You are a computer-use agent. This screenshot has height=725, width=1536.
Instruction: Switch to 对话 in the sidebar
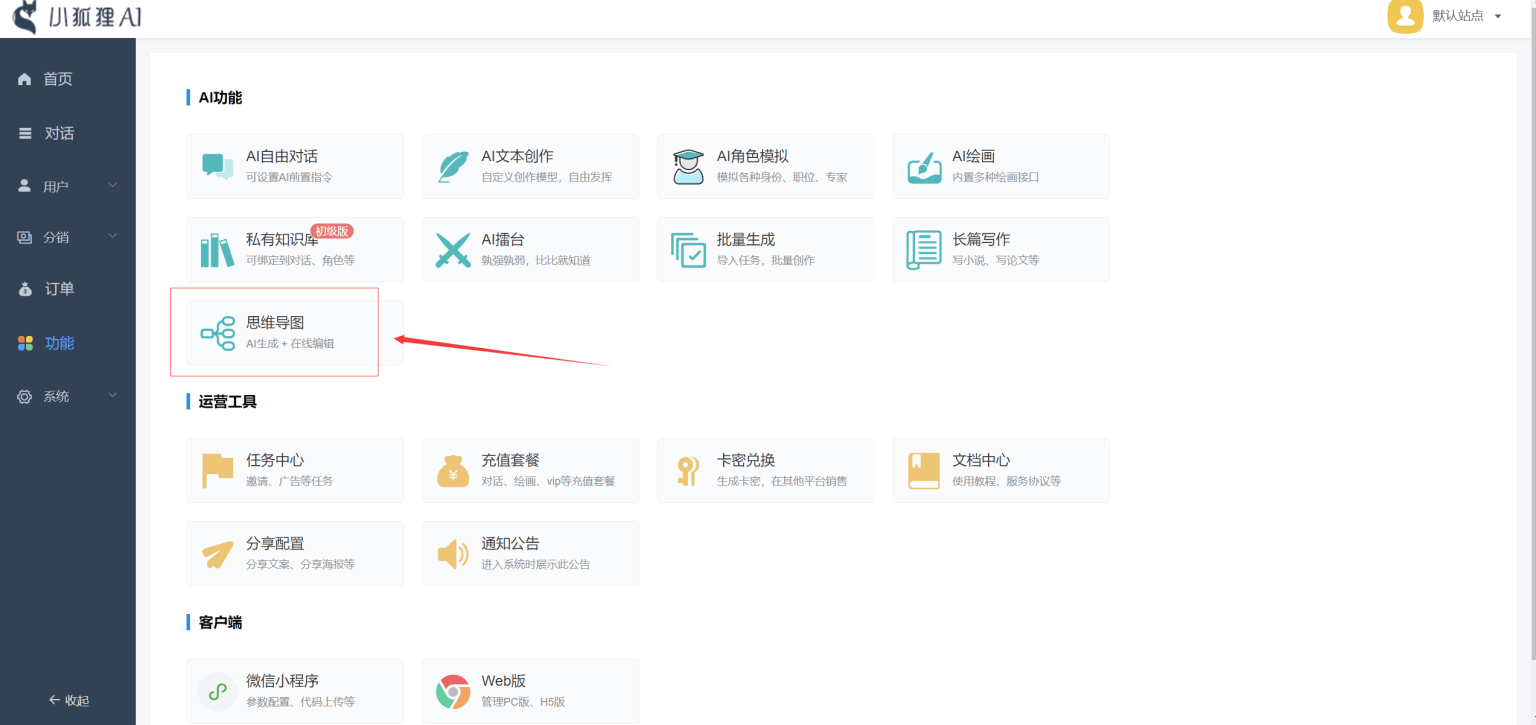[x=59, y=133]
